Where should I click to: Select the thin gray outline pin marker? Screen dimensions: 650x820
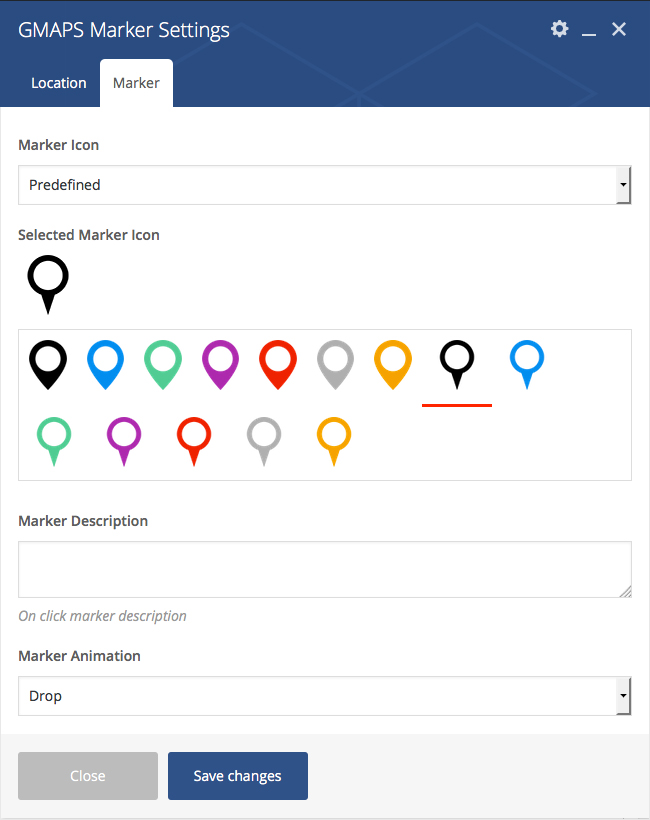pos(264,441)
